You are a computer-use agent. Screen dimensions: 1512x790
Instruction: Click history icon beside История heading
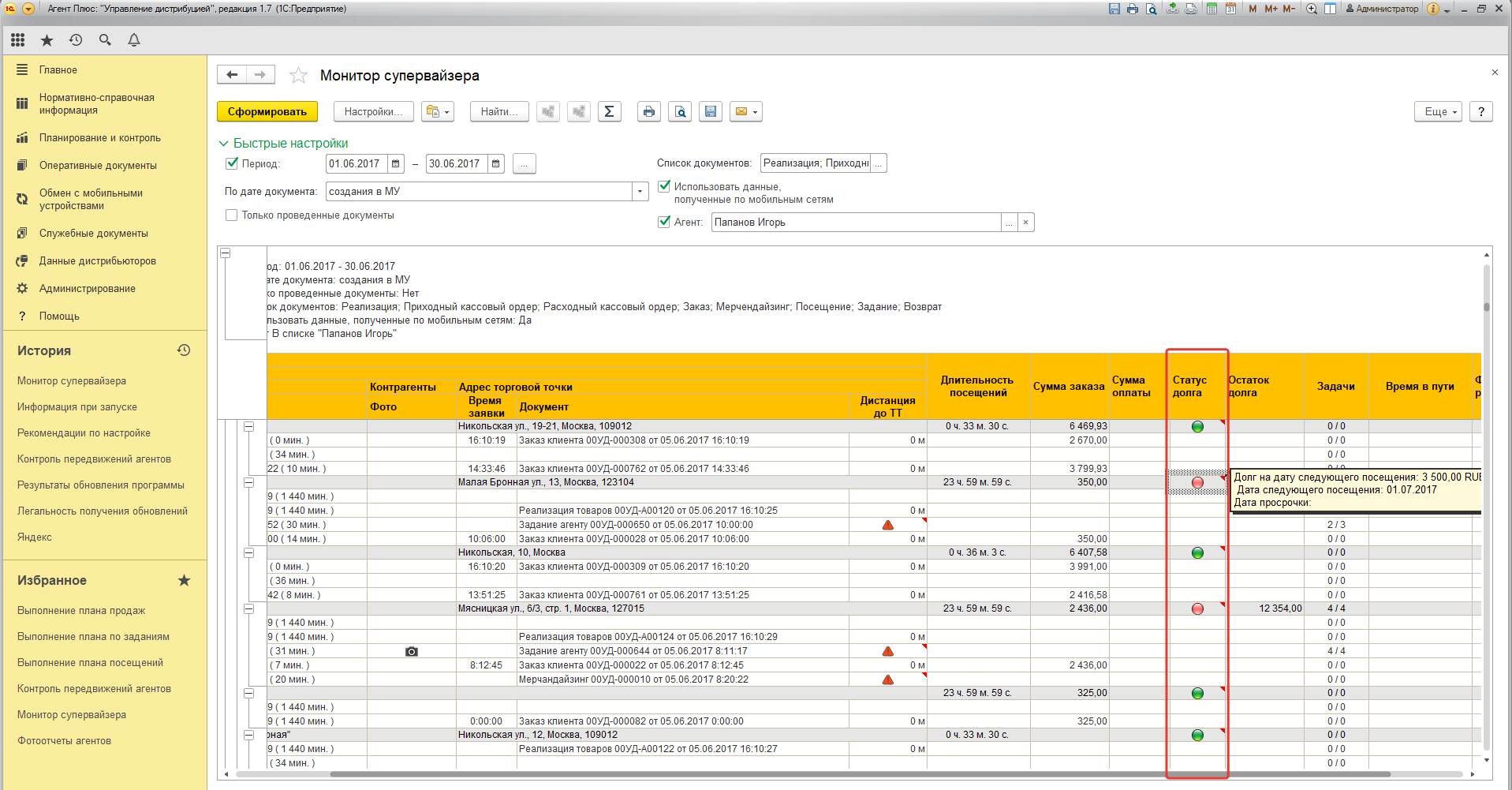(x=184, y=350)
